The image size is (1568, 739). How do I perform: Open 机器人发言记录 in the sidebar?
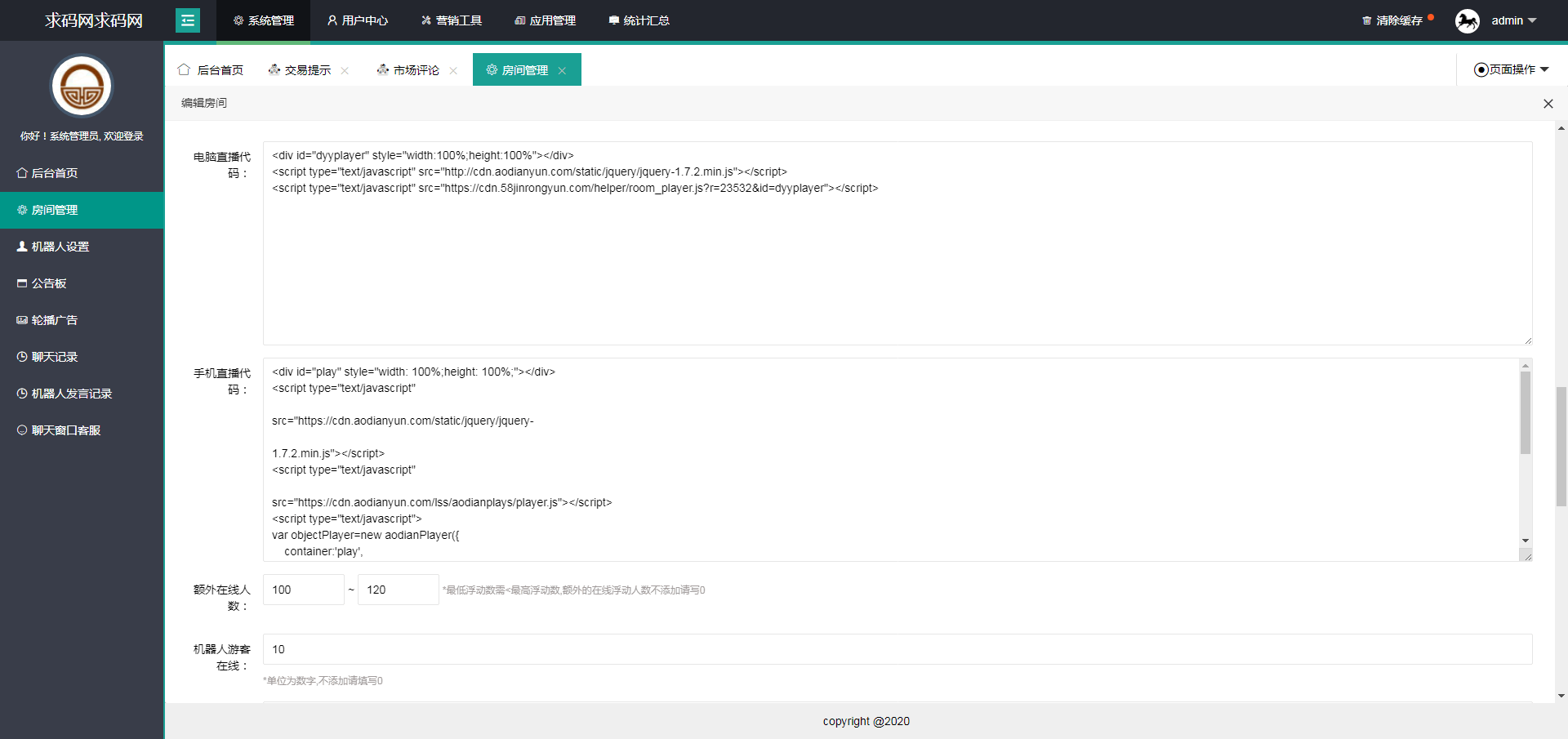71,394
